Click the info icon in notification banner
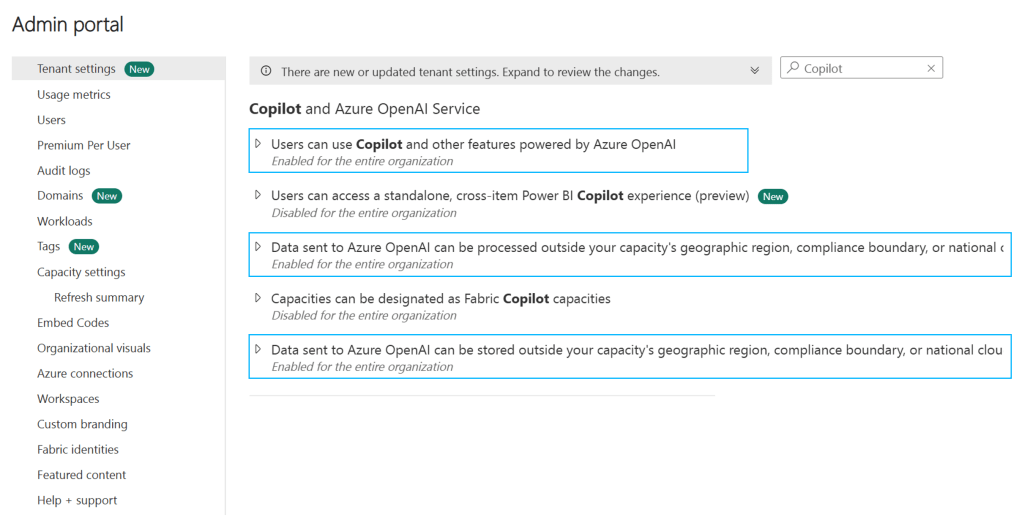The image size is (1022, 529). (x=266, y=72)
